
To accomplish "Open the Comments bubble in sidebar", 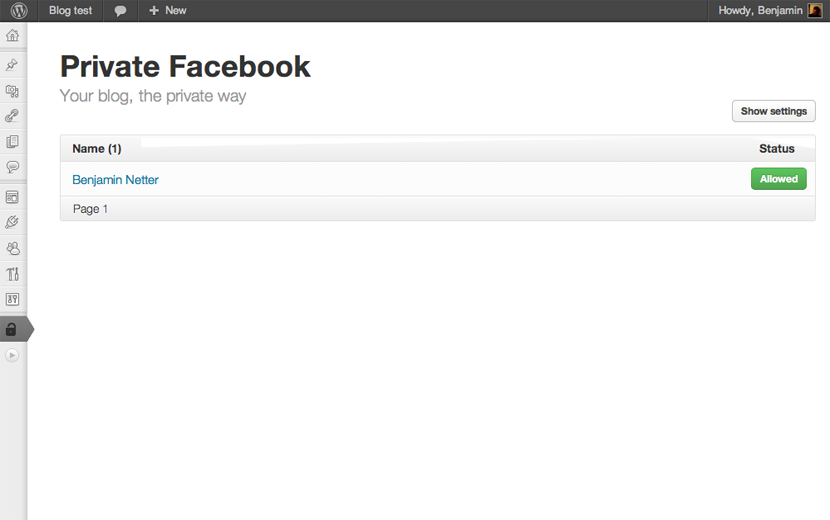I will point(12,167).
